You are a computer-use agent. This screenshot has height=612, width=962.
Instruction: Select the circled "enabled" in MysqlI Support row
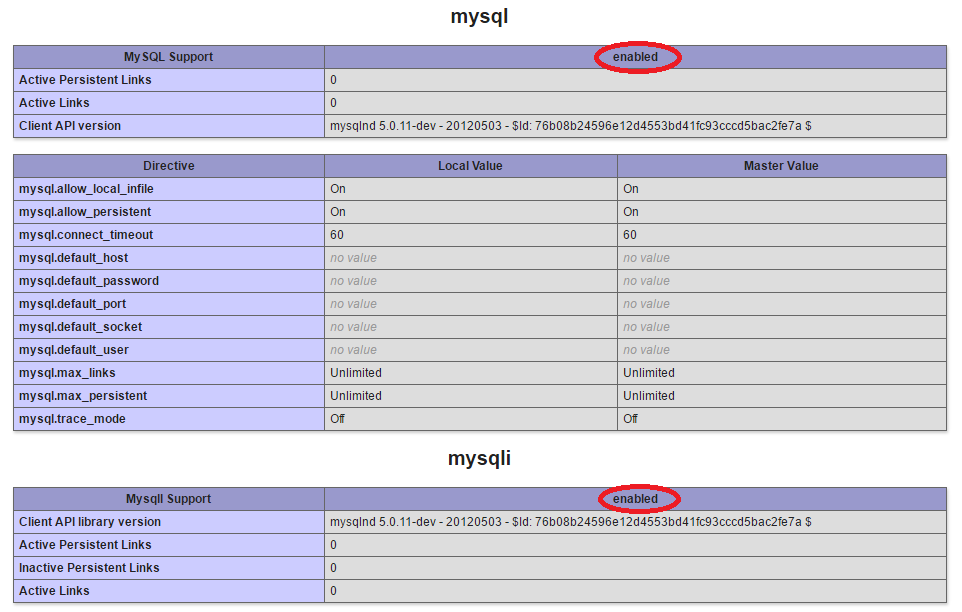pyautogui.click(x=636, y=499)
